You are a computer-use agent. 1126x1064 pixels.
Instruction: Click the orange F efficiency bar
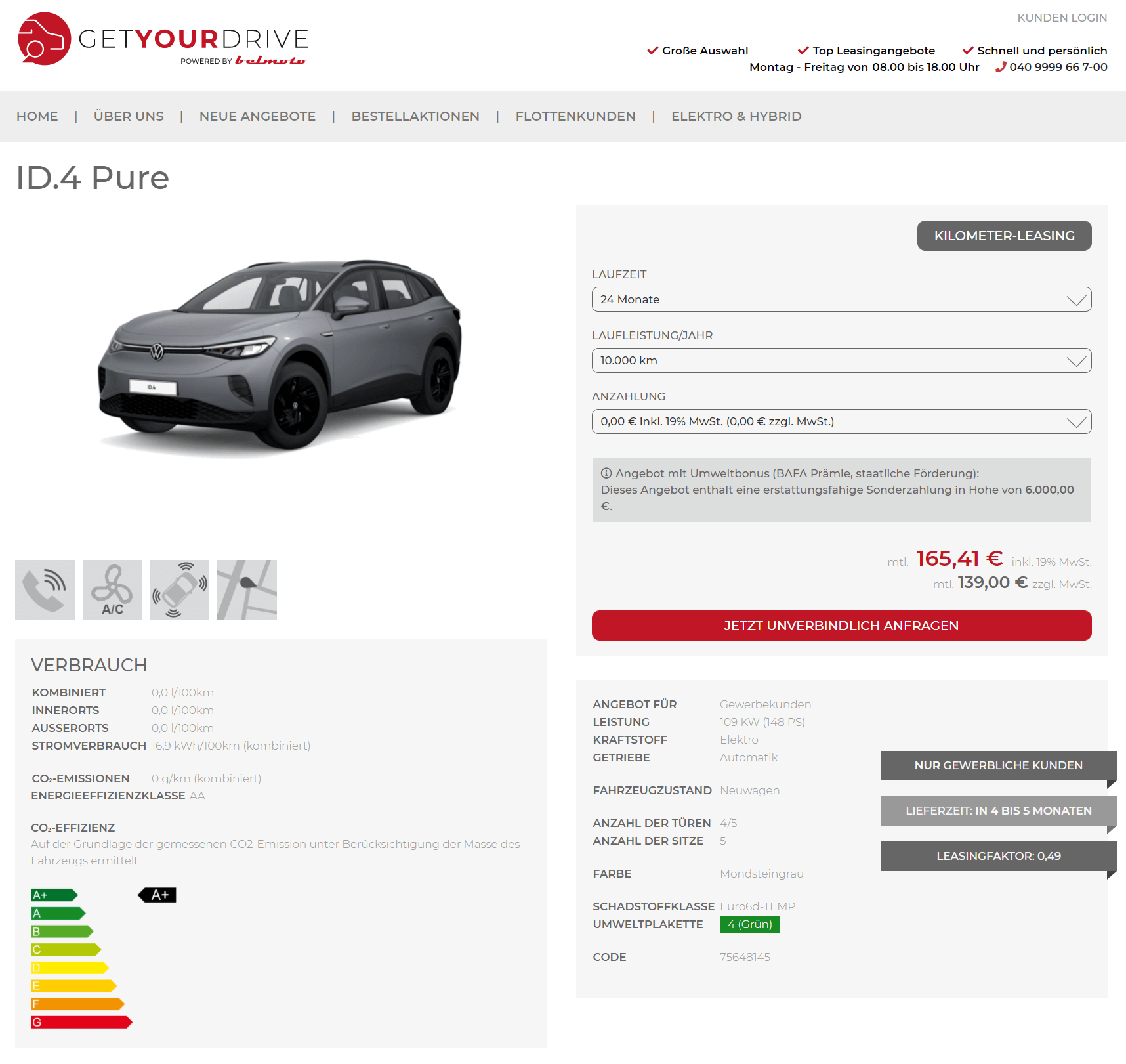pyautogui.click(x=77, y=1004)
